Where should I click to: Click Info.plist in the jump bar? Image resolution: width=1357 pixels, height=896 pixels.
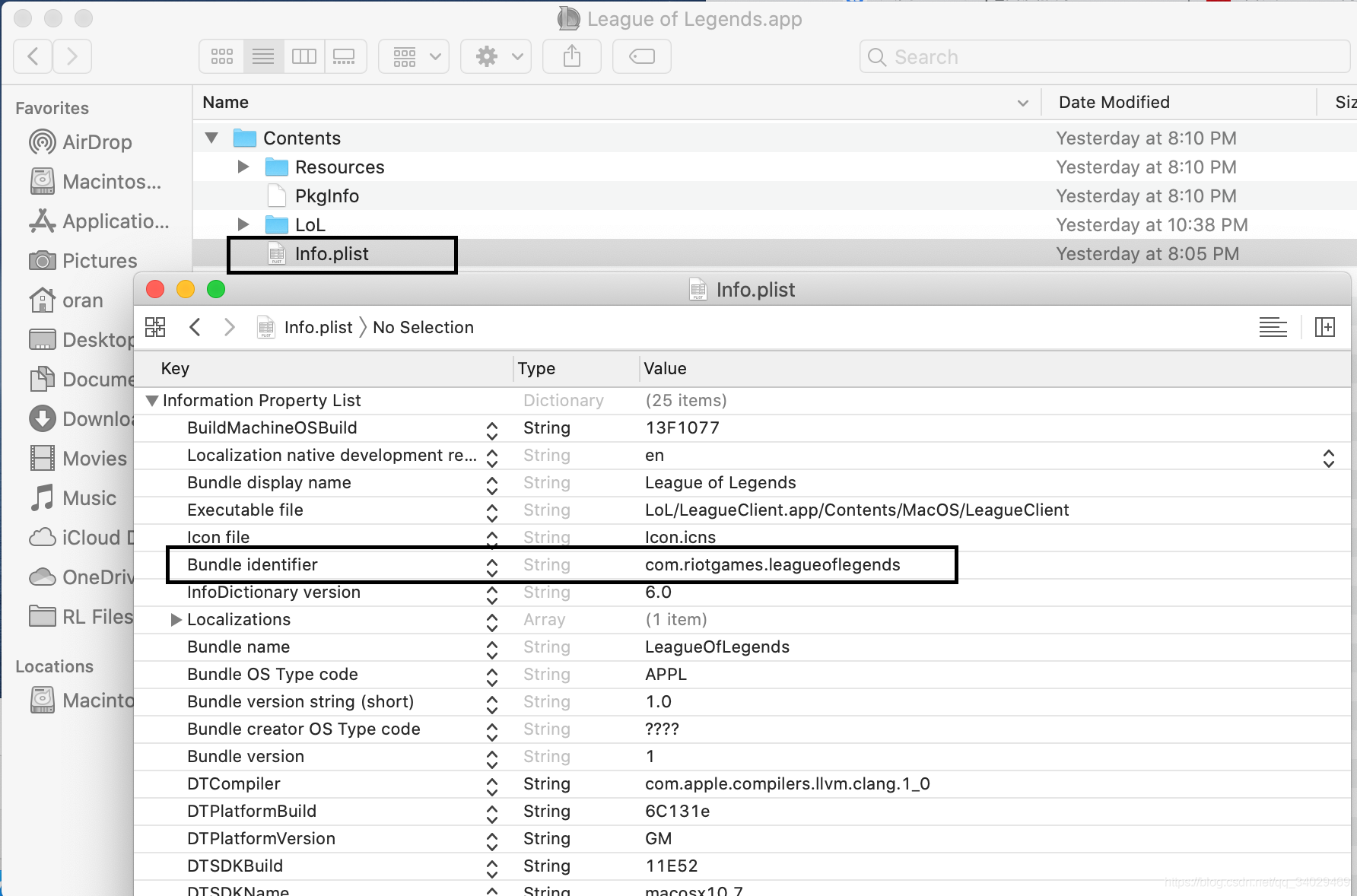(306, 327)
